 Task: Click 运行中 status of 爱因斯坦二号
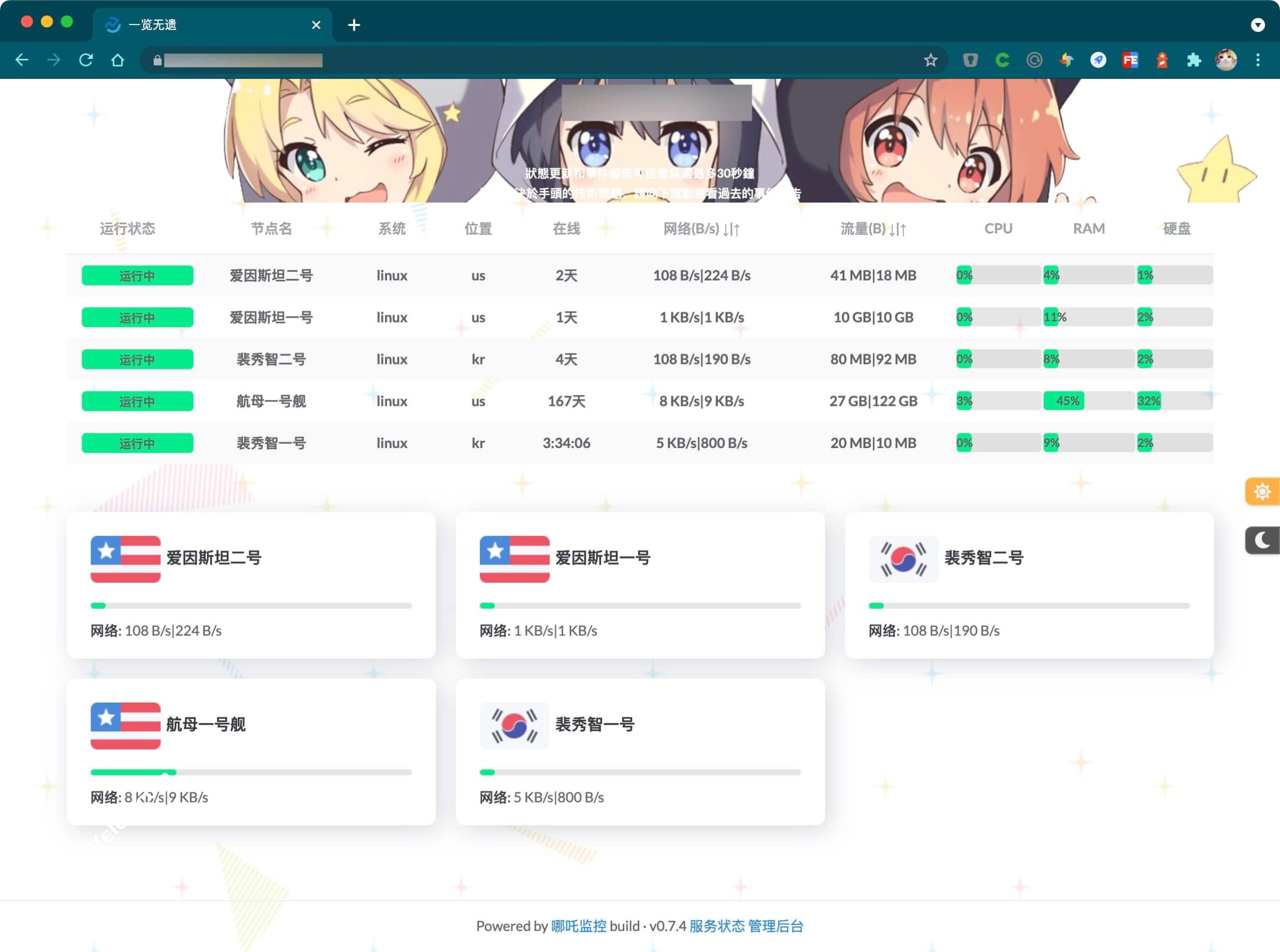point(137,275)
